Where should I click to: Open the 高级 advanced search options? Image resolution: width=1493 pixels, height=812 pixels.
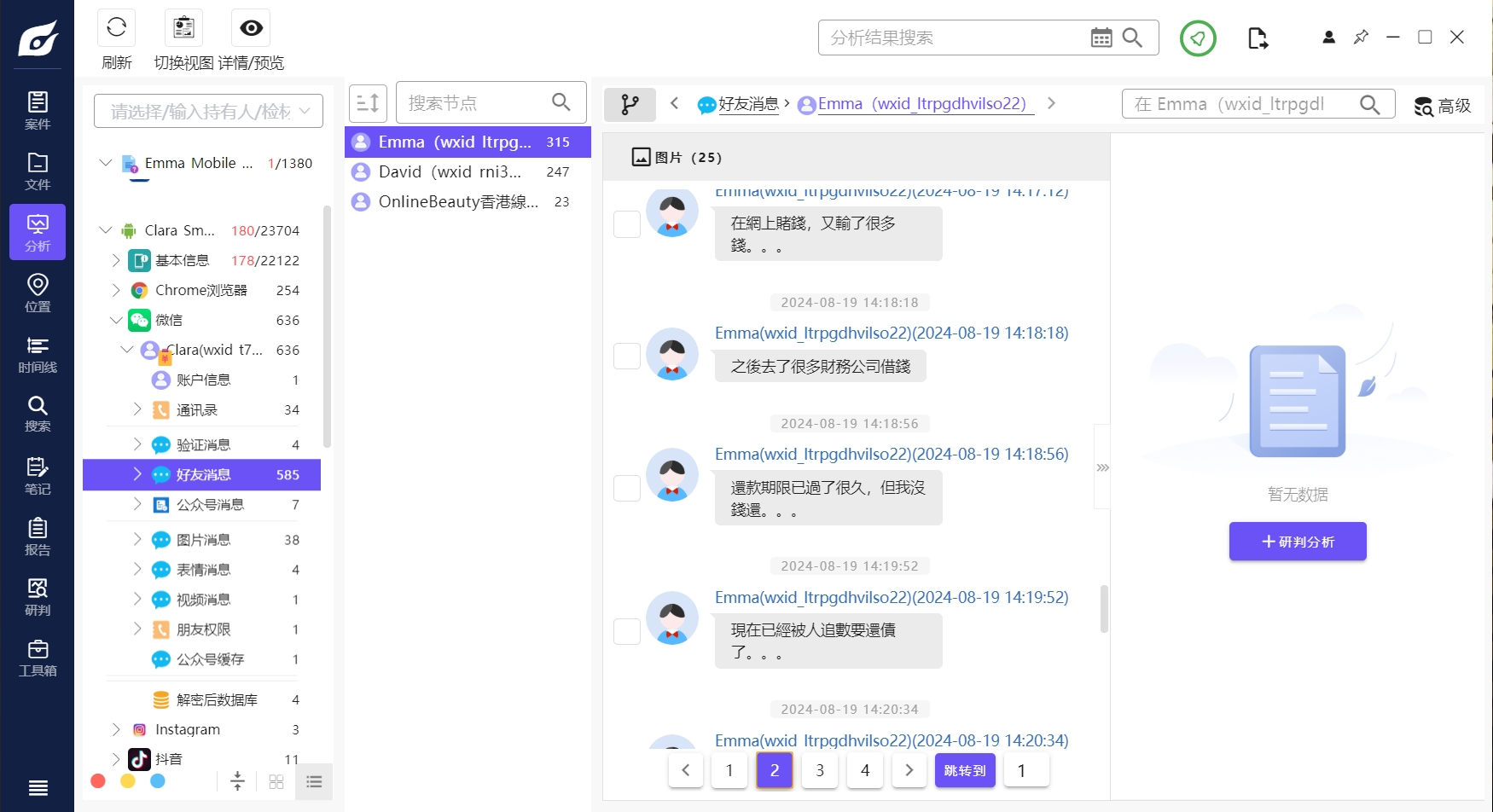(x=1441, y=106)
